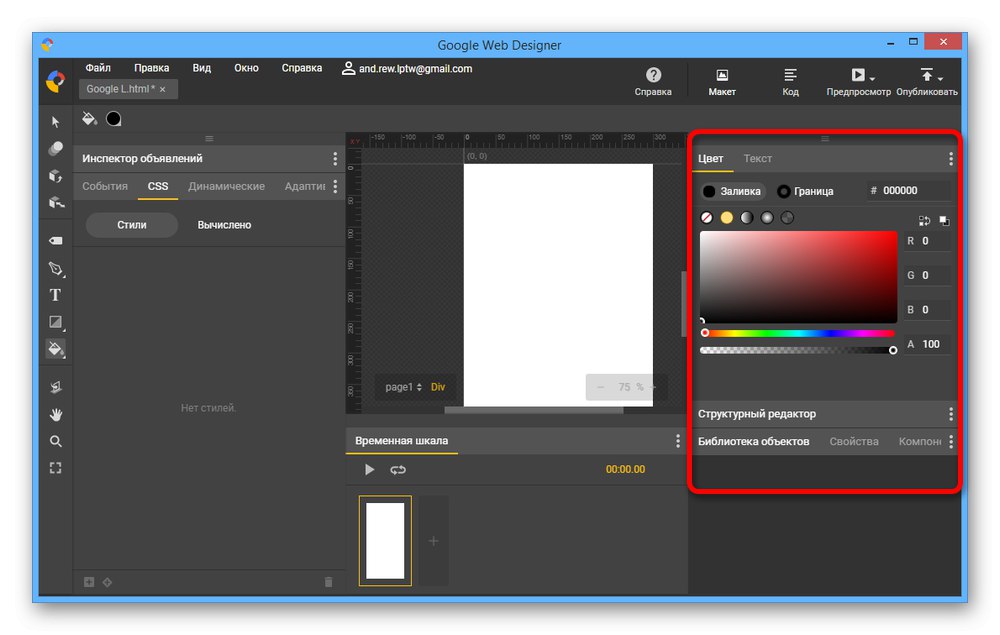Switch to the Динамические tab

tap(226, 186)
